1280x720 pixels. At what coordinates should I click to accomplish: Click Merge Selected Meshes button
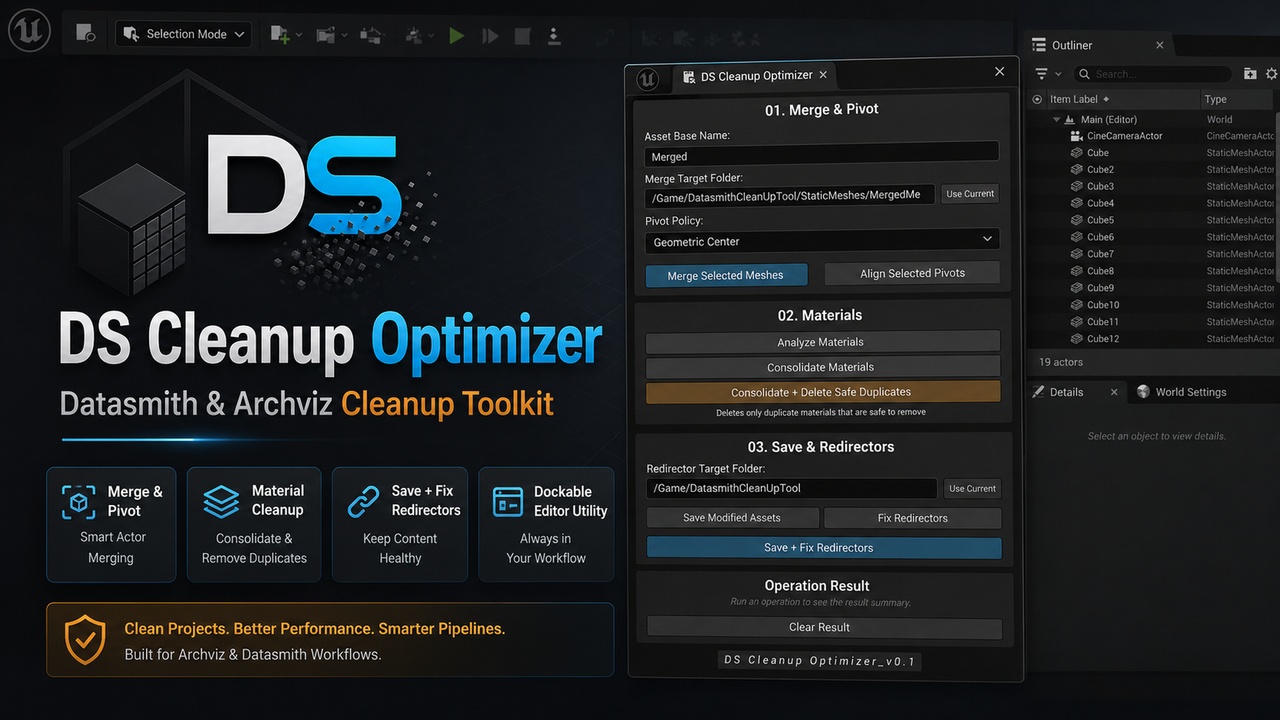point(726,275)
